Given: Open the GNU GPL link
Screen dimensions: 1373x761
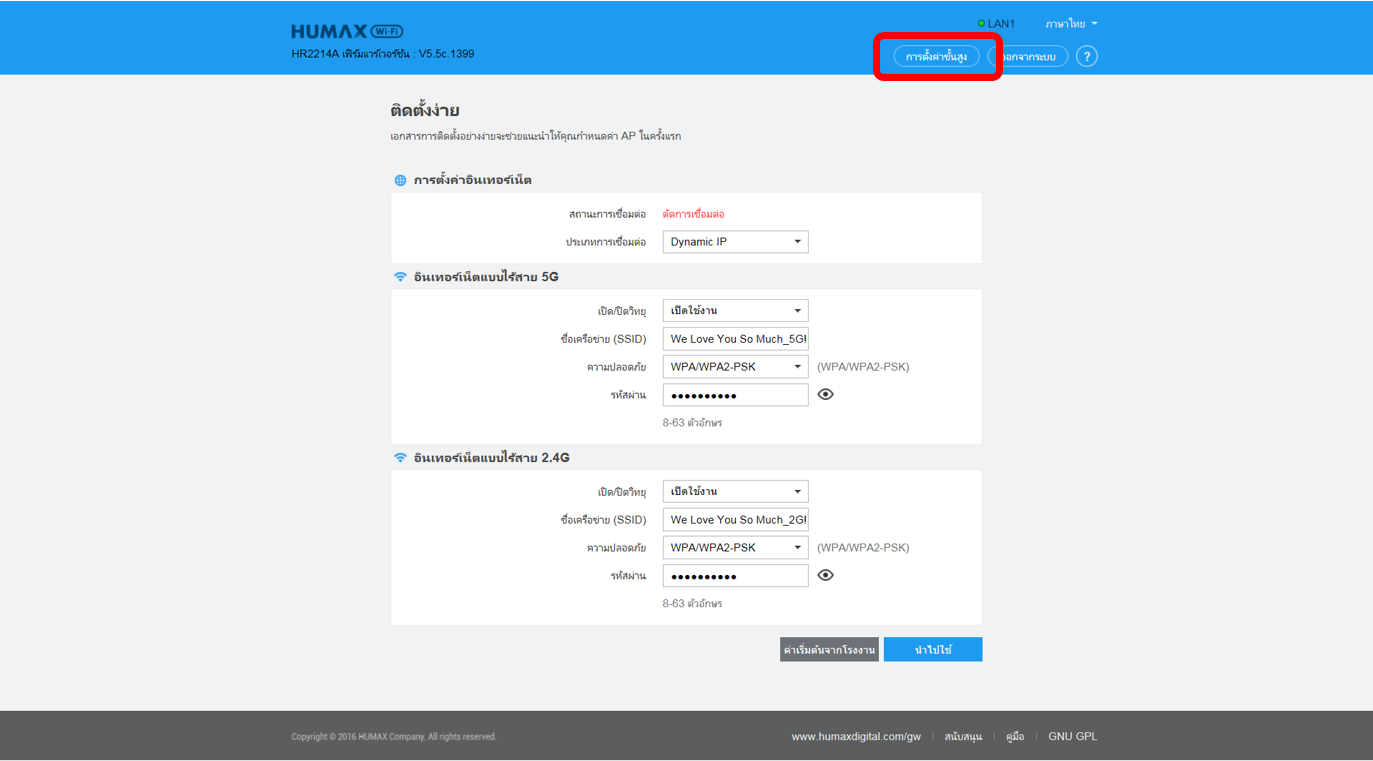Looking at the screenshot, I should coord(1072,737).
